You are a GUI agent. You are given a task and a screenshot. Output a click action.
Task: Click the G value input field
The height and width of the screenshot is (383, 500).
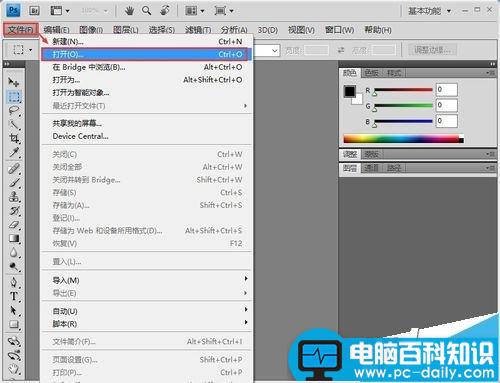click(x=447, y=105)
